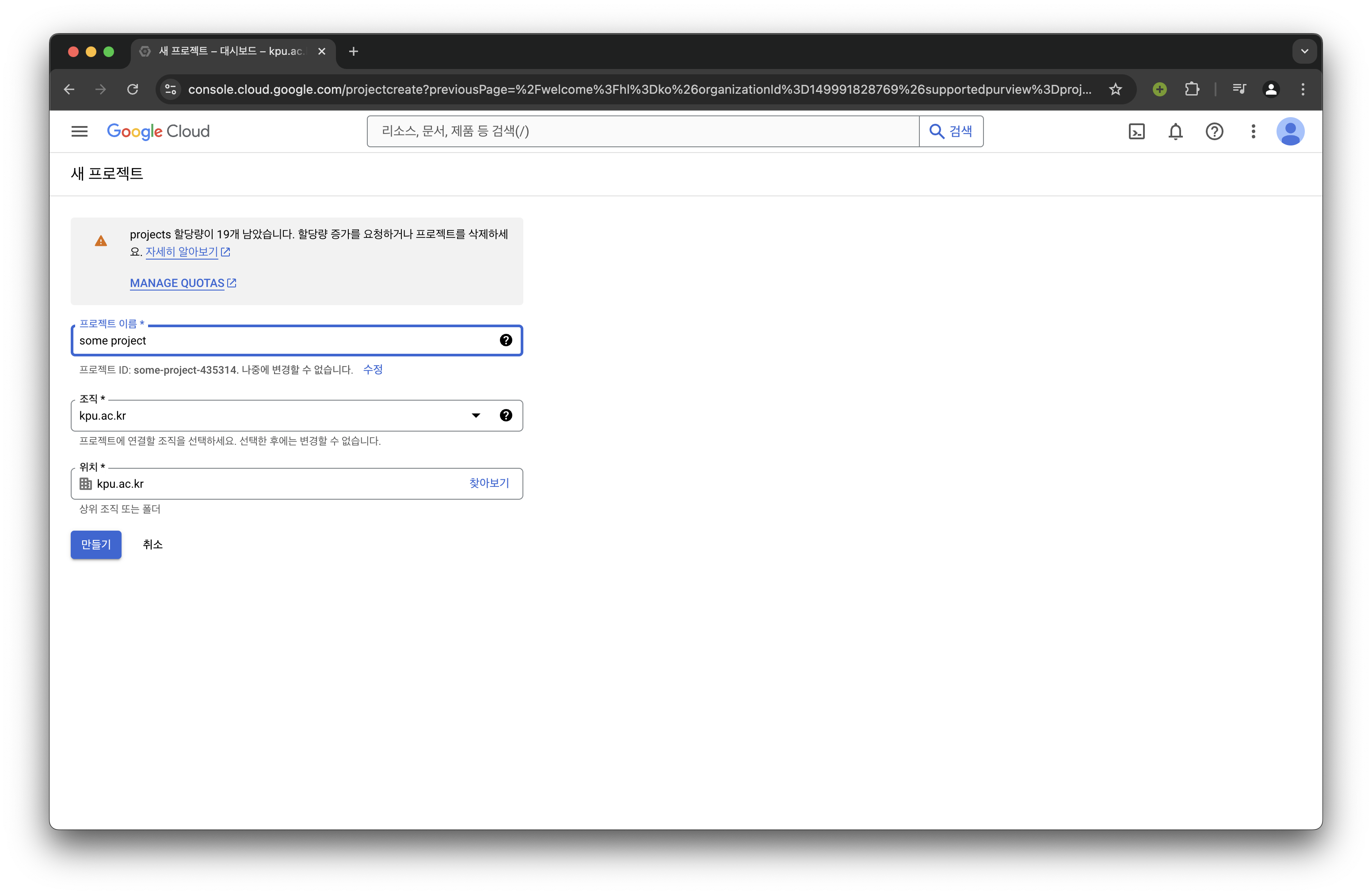The image size is (1372, 895).
Task: Open the tab search chevron dropdown
Action: [1304, 51]
